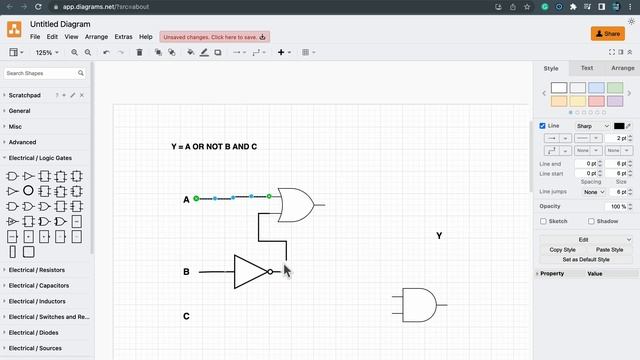Click the Share button
This screenshot has width=640, height=360.
coord(608,34)
